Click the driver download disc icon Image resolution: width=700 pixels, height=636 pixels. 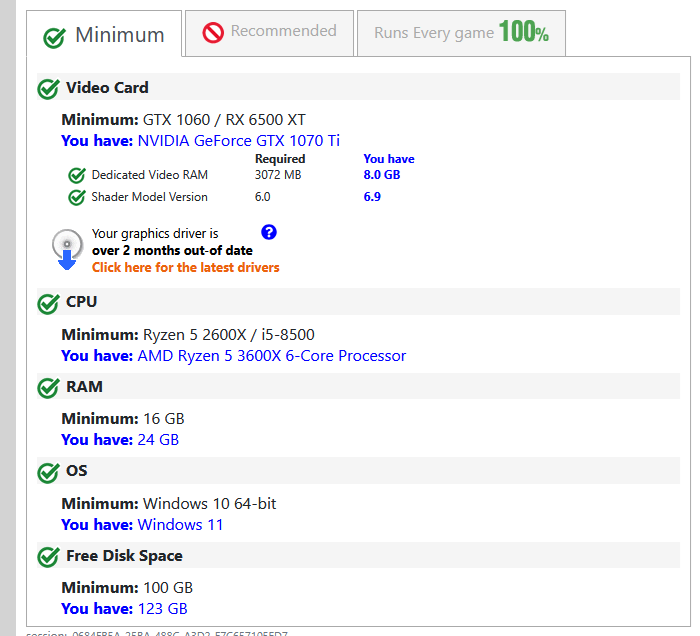tap(67, 249)
